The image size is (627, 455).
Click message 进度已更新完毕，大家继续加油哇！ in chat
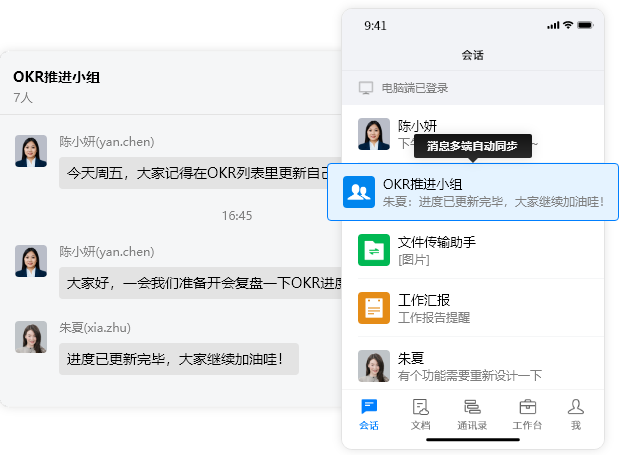[x=179, y=359]
